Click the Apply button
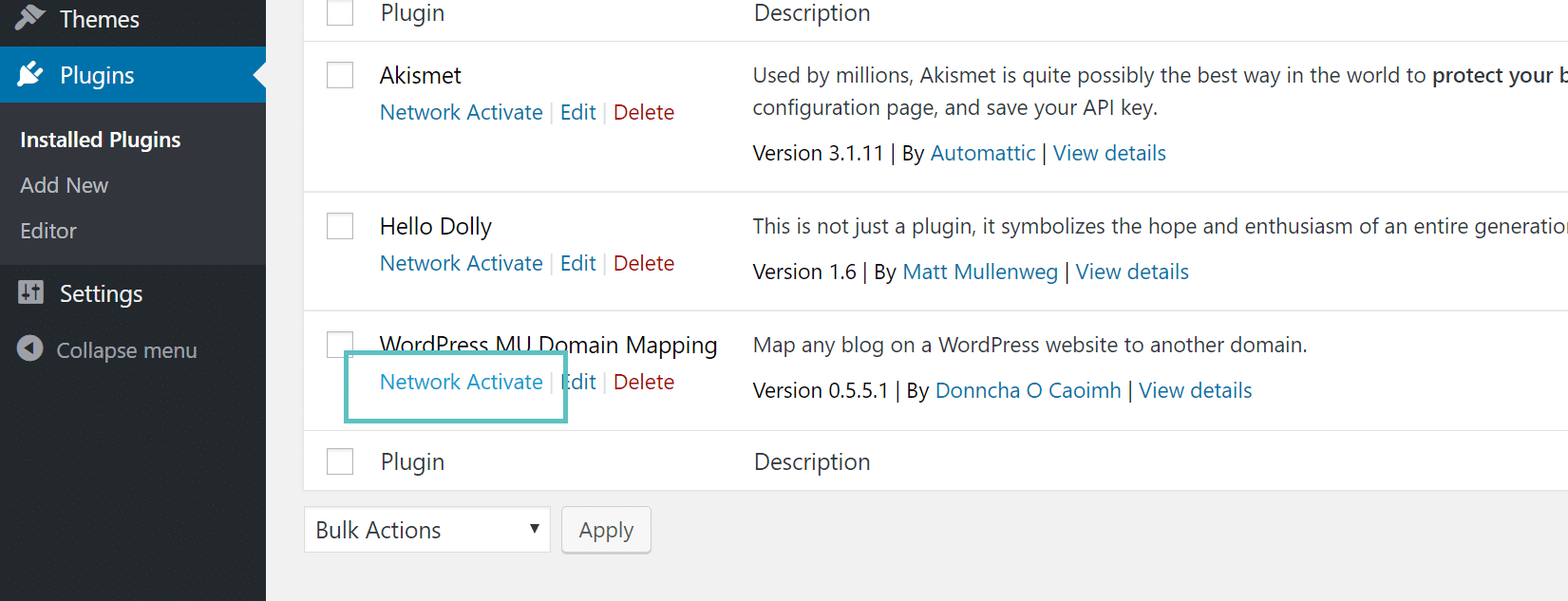The image size is (1568, 601). pyautogui.click(x=606, y=530)
